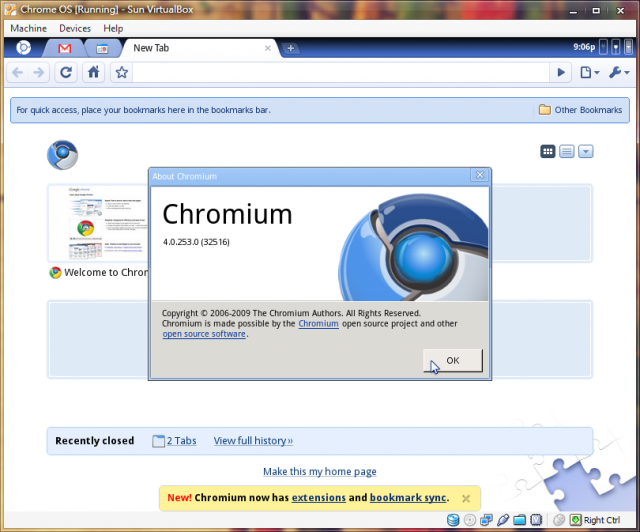Switch to the Calendar pinned tab
This screenshot has width=640, height=532.
point(102,49)
